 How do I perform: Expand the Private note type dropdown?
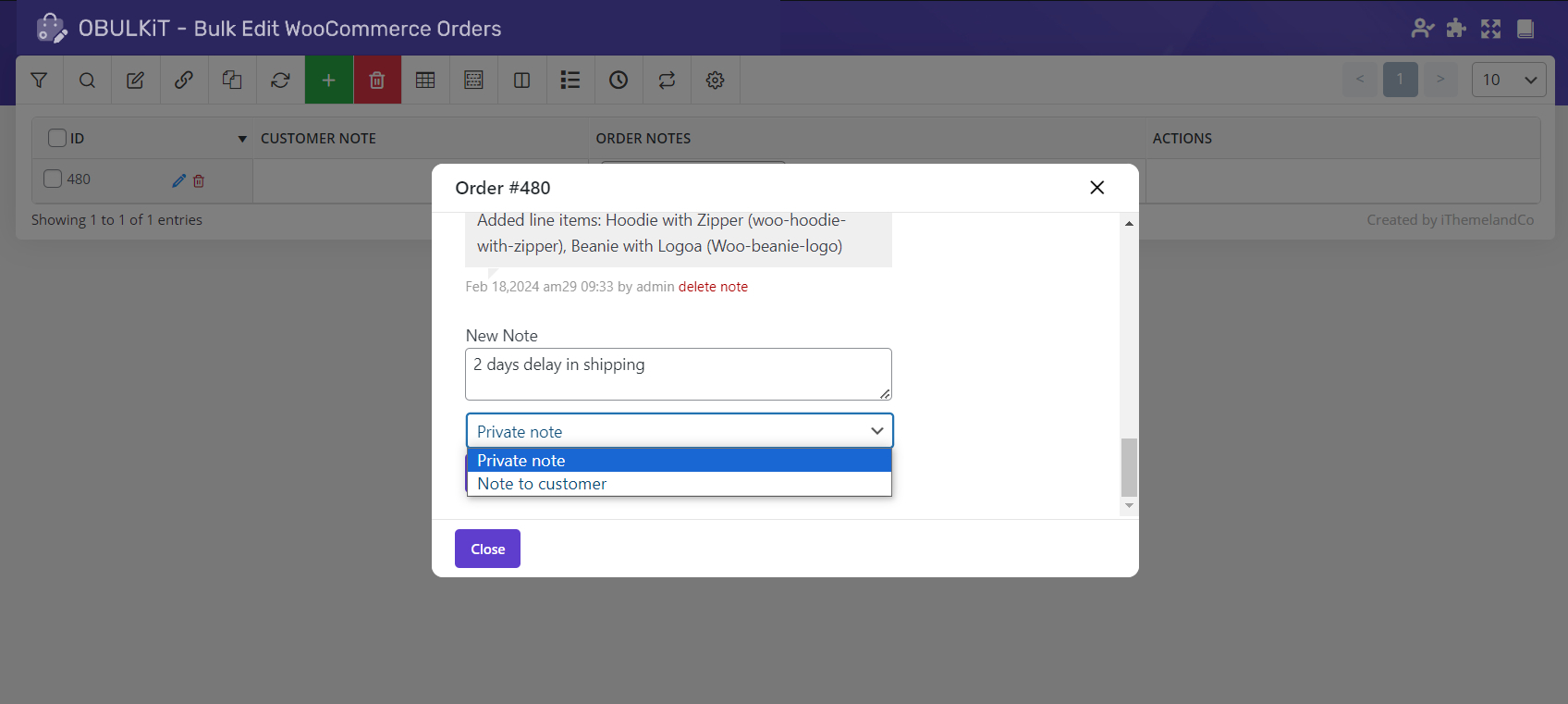point(679,431)
